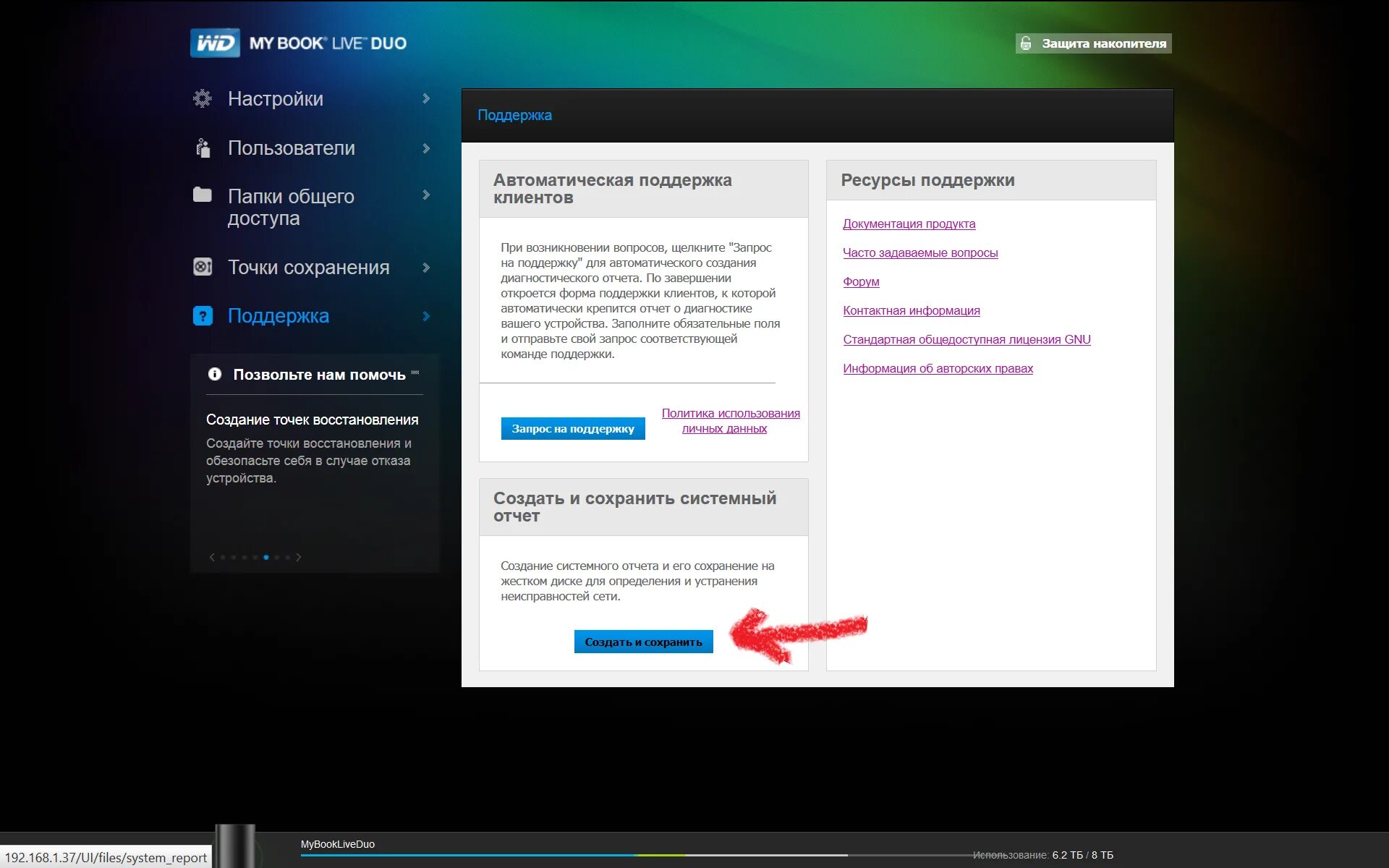Screen dimensions: 1389x868
Task: Expand Точки сохранения chevron
Action: [x=426, y=267]
